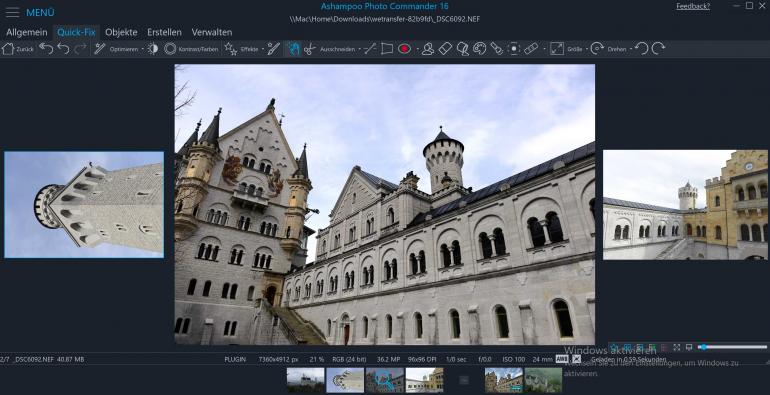Select the bandage repair tool

(531, 49)
